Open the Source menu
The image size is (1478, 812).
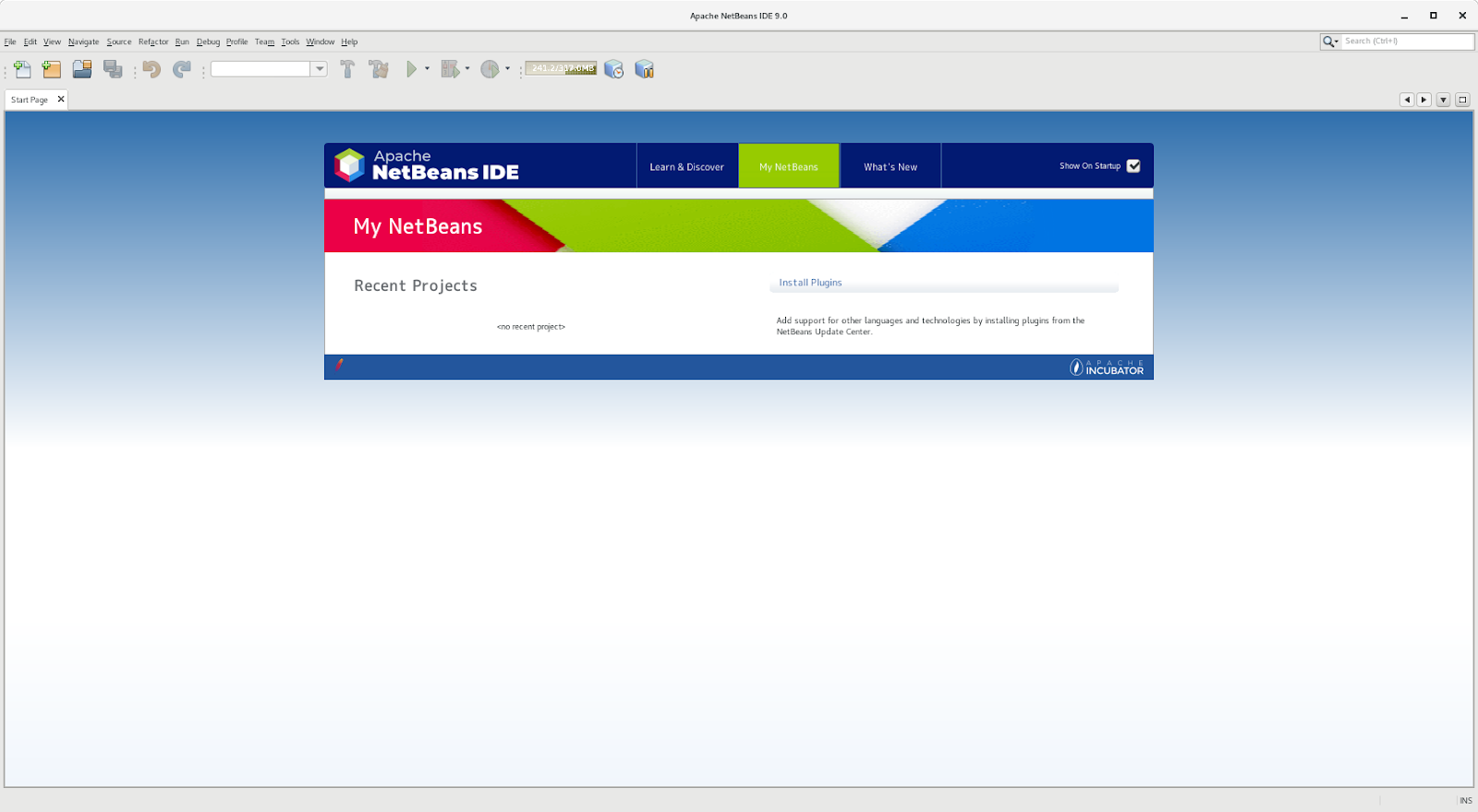119,42
